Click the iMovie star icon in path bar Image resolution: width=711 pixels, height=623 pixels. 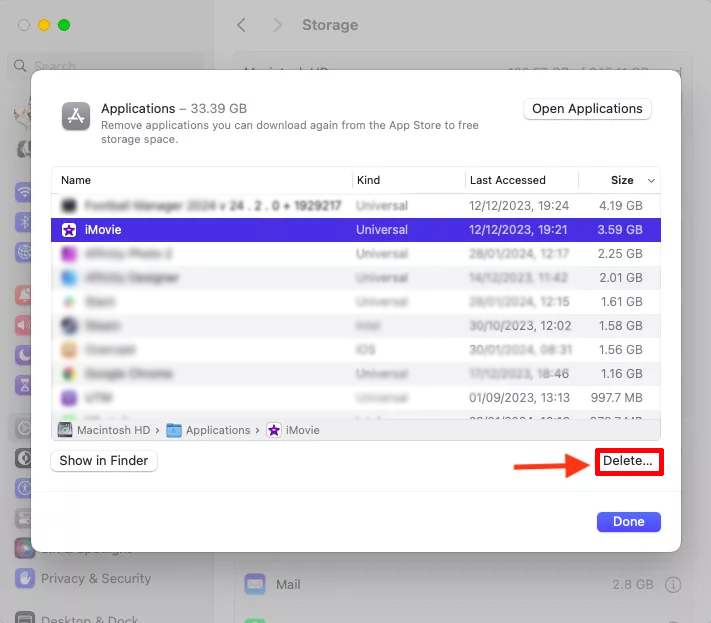(274, 430)
